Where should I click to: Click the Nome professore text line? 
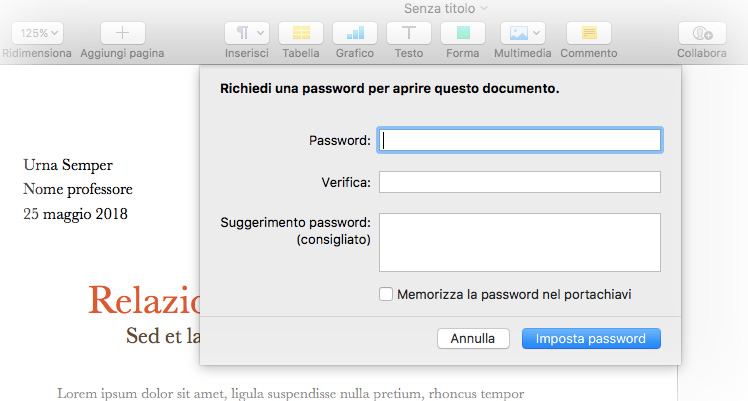(x=78, y=189)
